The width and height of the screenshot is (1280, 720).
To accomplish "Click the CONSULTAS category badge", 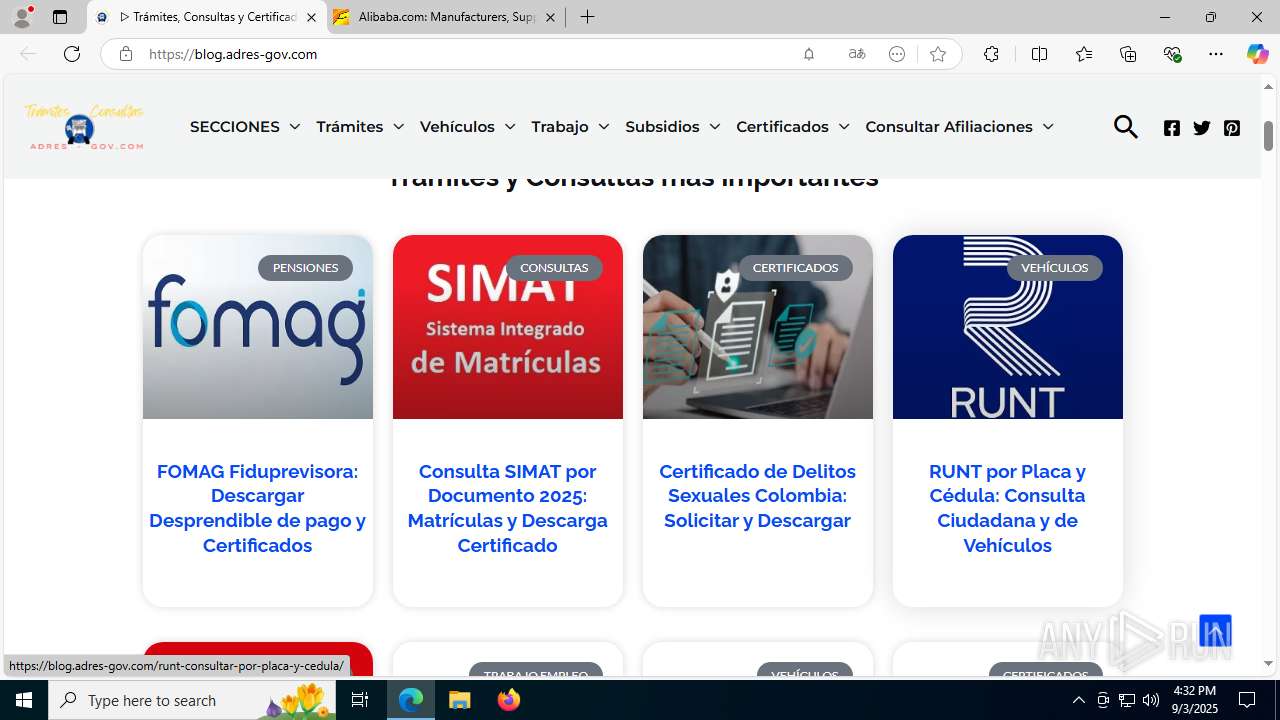I will coord(554,268).
